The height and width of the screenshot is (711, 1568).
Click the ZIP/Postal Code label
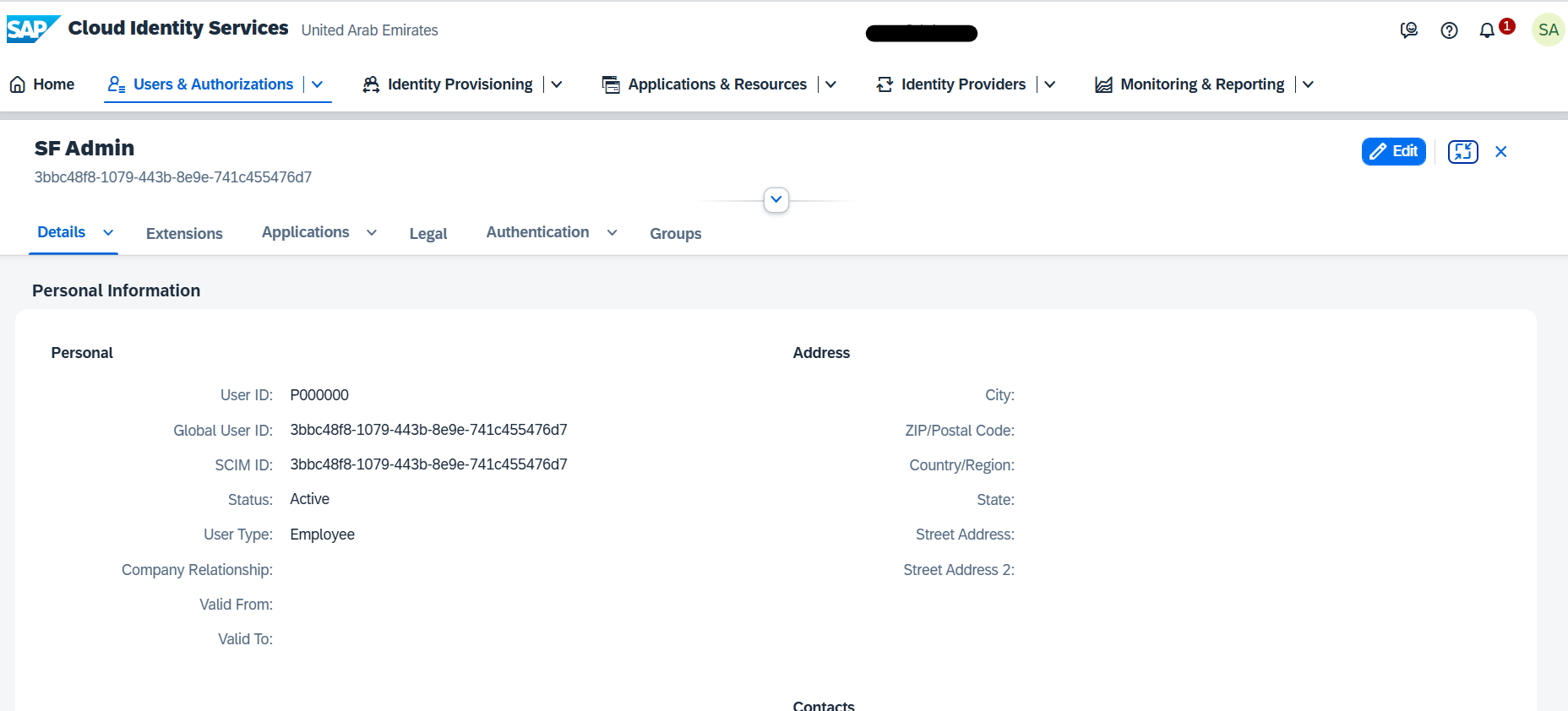(x=960, y=431)
